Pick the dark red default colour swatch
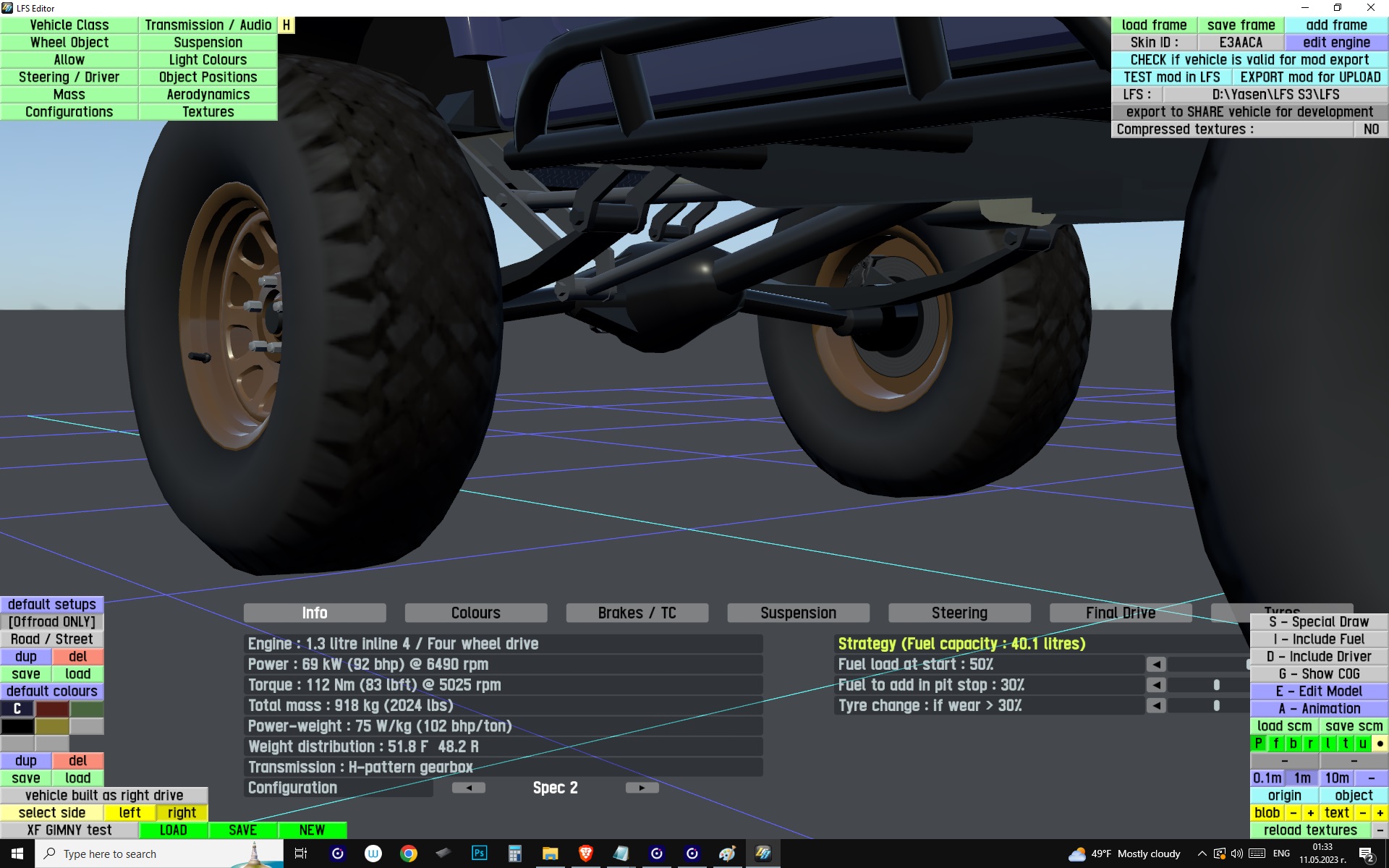The width and height of the screenshot is (1389, 868). 52,709
